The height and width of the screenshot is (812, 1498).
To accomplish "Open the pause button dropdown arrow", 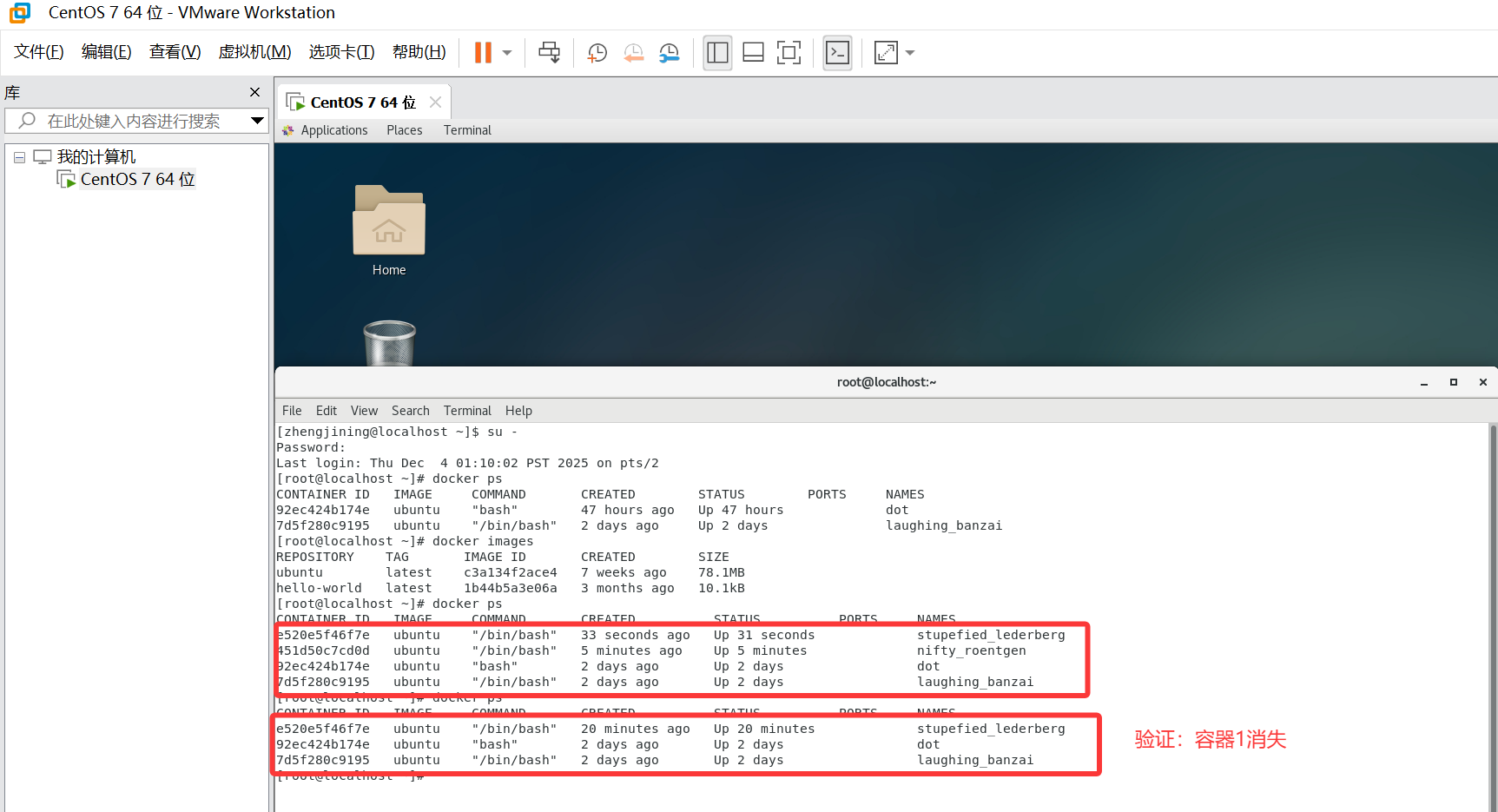I will pyautogui.click(x=505, y=52).
